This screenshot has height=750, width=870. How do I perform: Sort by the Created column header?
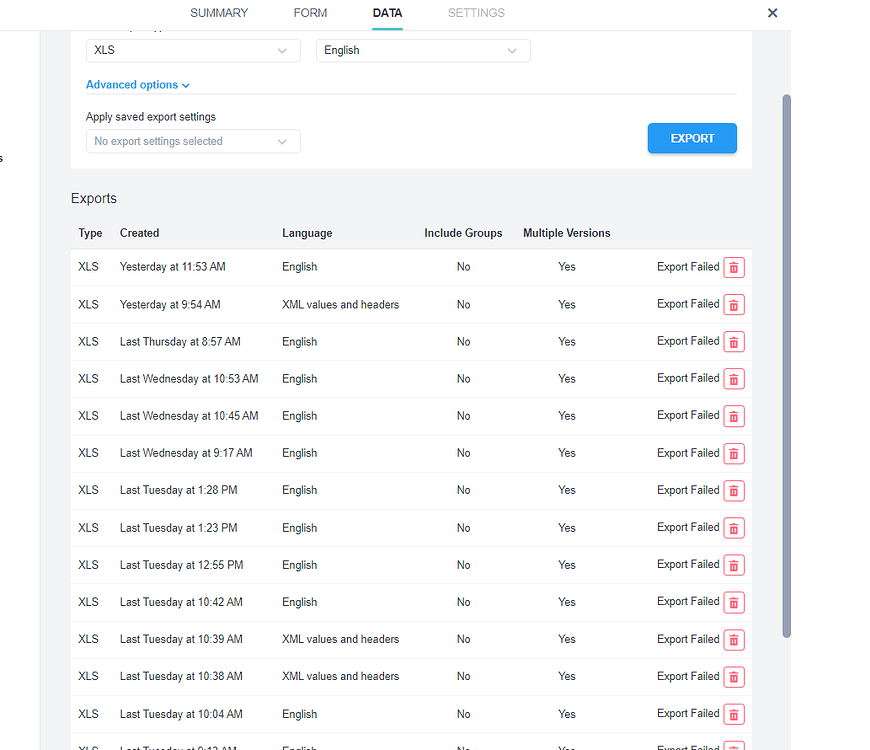[x=139, y=233]
